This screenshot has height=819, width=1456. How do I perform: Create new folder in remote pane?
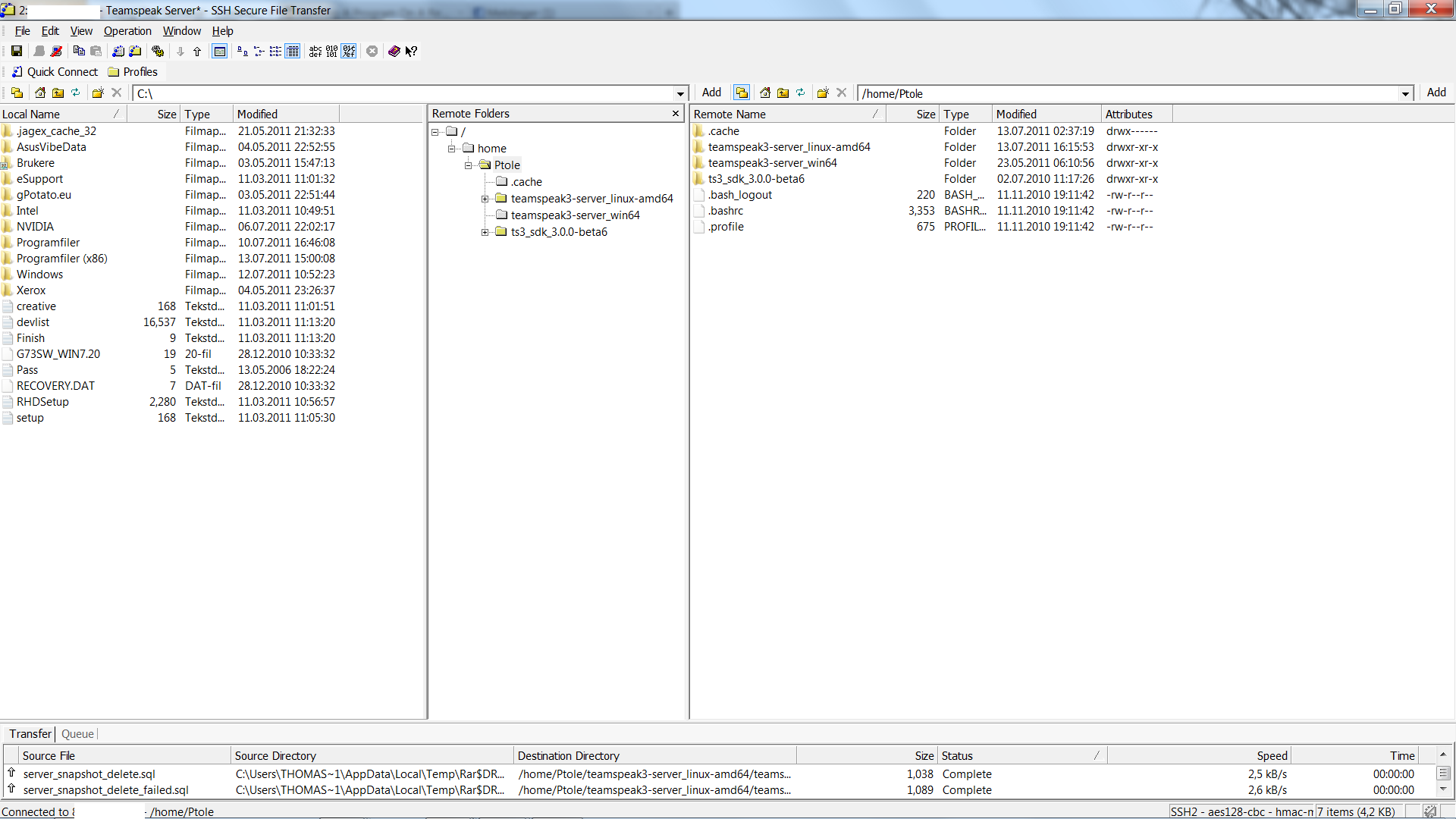tap(823, 93)
